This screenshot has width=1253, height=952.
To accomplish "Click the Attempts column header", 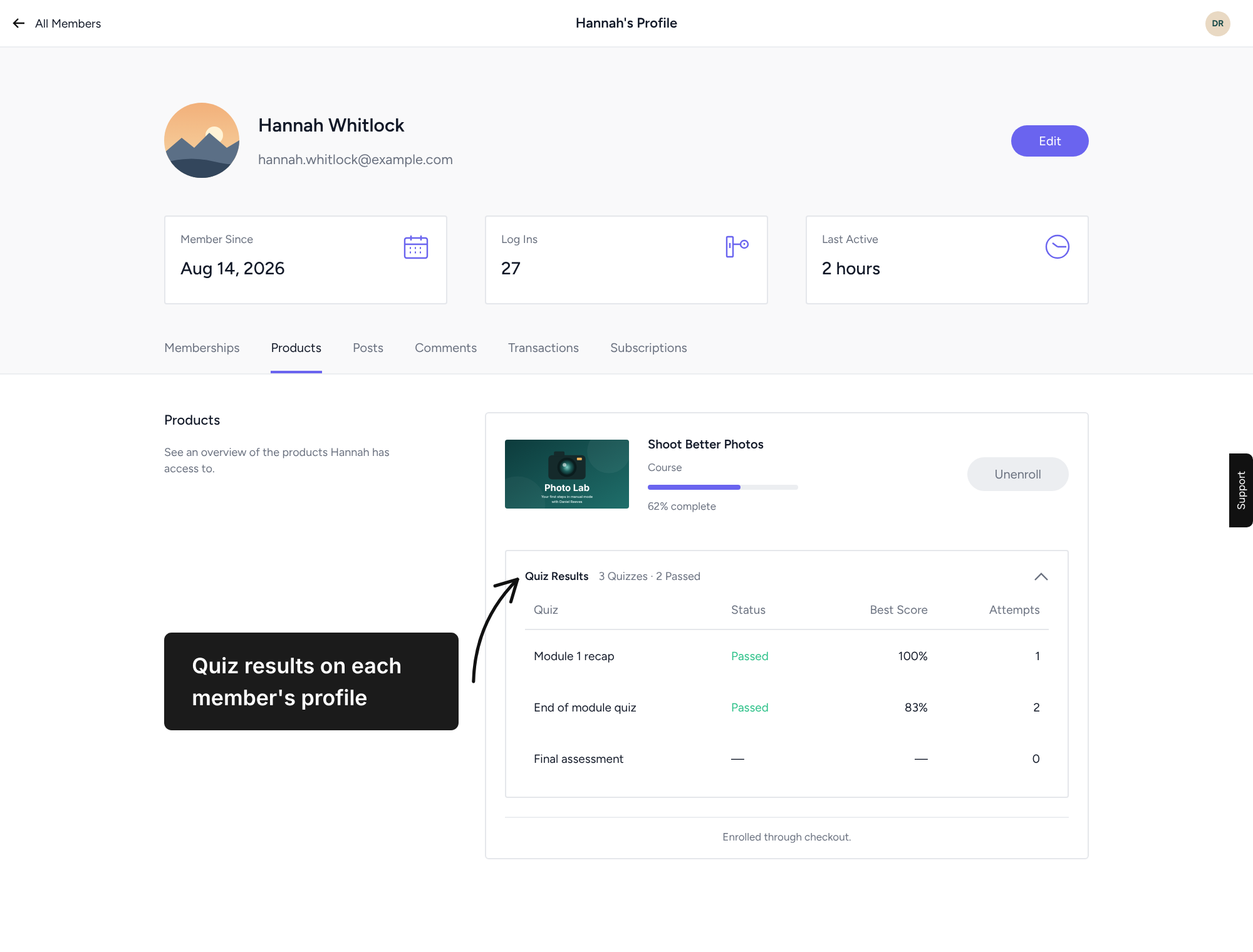I will [x=1014, y=609].
